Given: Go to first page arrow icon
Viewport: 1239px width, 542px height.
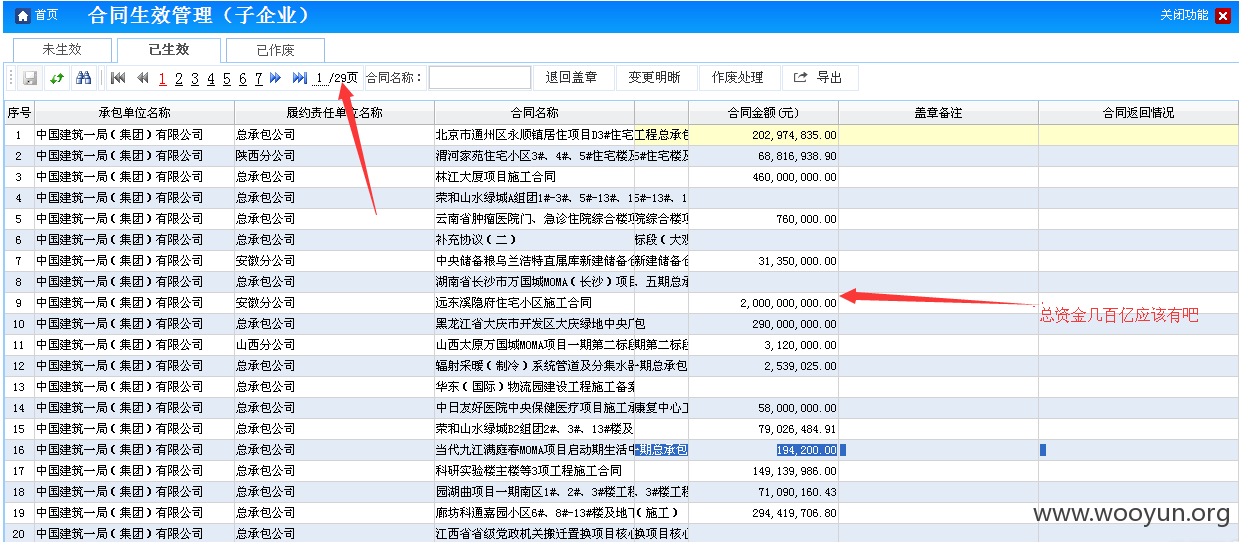Looking at the screenshot, I should (x=119, y=78).
